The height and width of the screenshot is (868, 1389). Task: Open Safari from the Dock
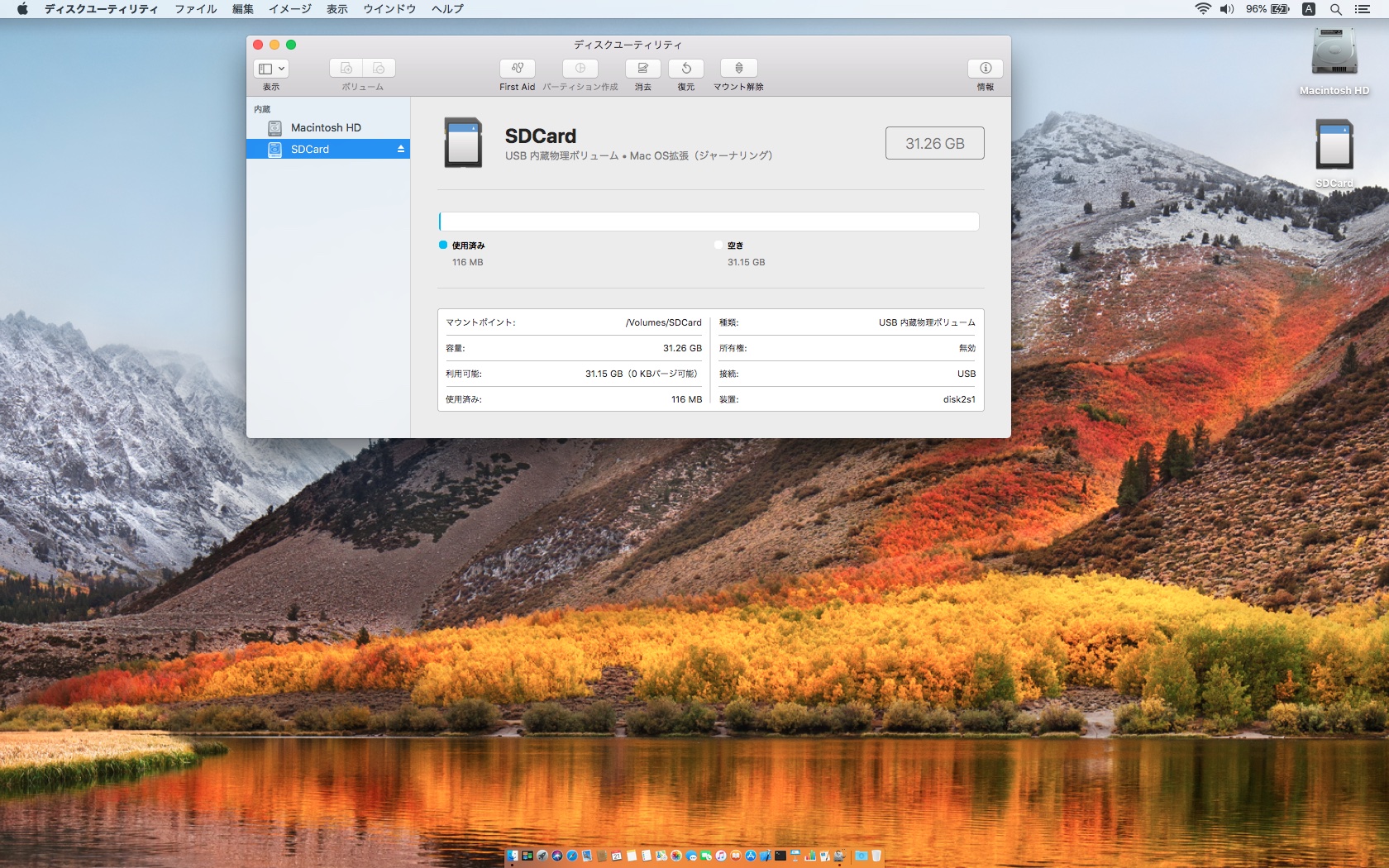[x=572, y=856]
